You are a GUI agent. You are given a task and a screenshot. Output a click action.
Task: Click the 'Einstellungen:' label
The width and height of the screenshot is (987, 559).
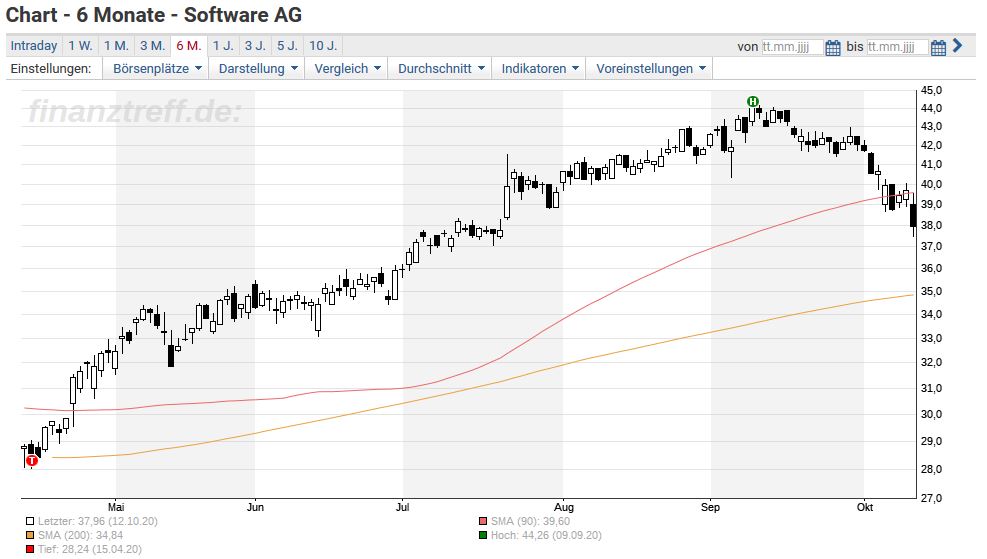pyautogui.click(x=51, y=69)
